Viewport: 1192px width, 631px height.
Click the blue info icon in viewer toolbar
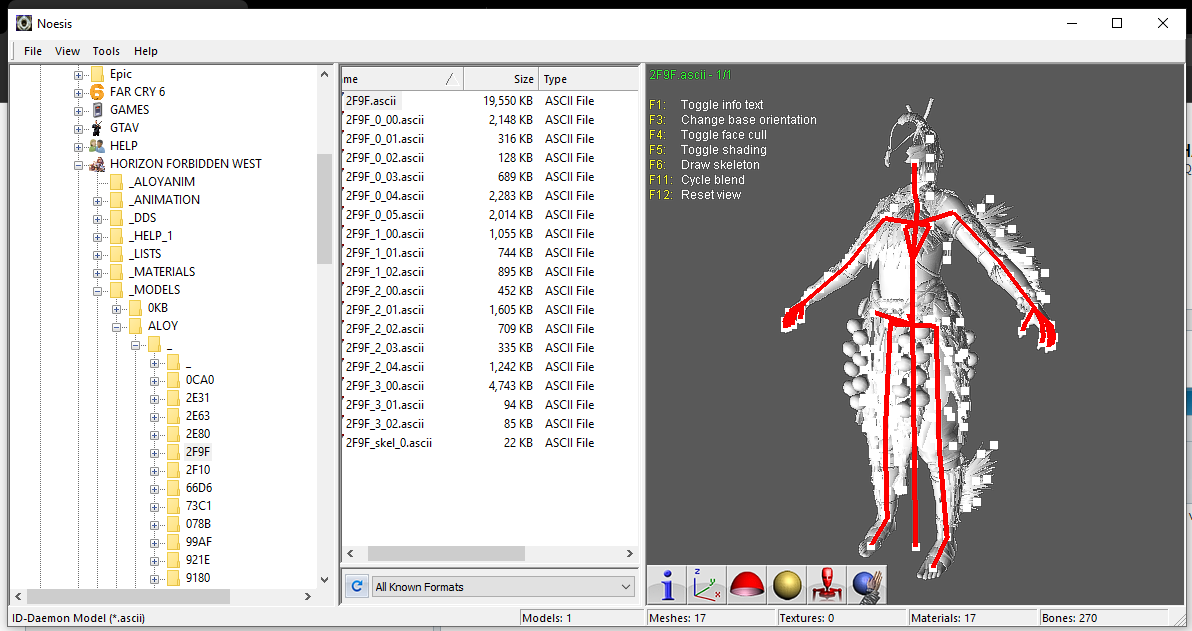tap(667, 585)
